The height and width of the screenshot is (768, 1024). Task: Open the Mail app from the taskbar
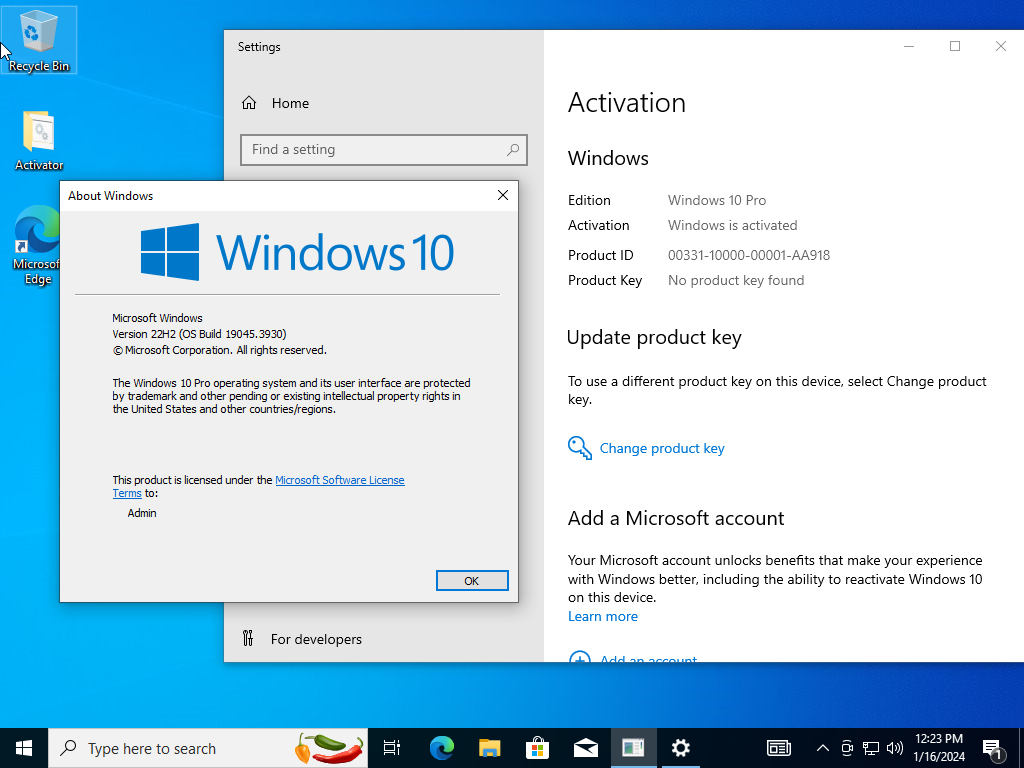[x=586, y=748]
